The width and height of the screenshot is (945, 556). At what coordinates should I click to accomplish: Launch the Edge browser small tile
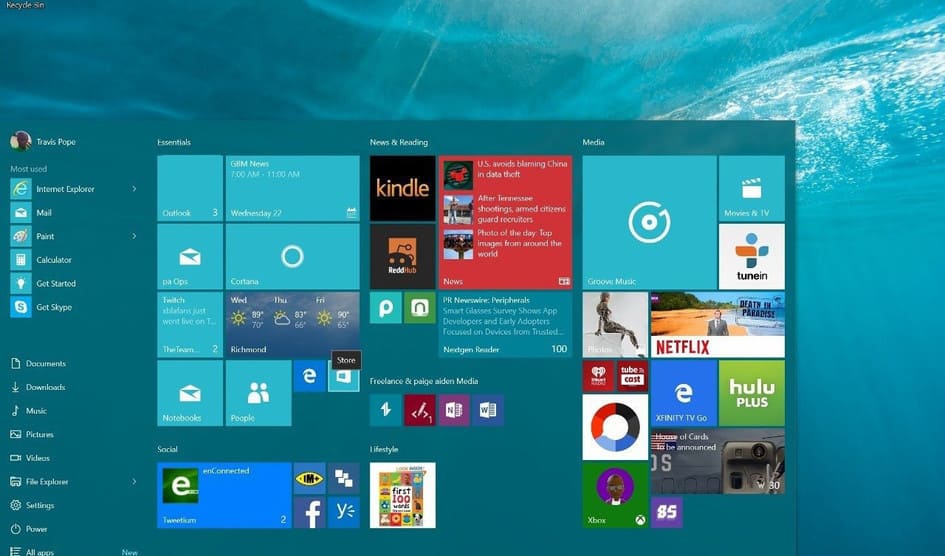pyautogui.click(x=309, y=376)
